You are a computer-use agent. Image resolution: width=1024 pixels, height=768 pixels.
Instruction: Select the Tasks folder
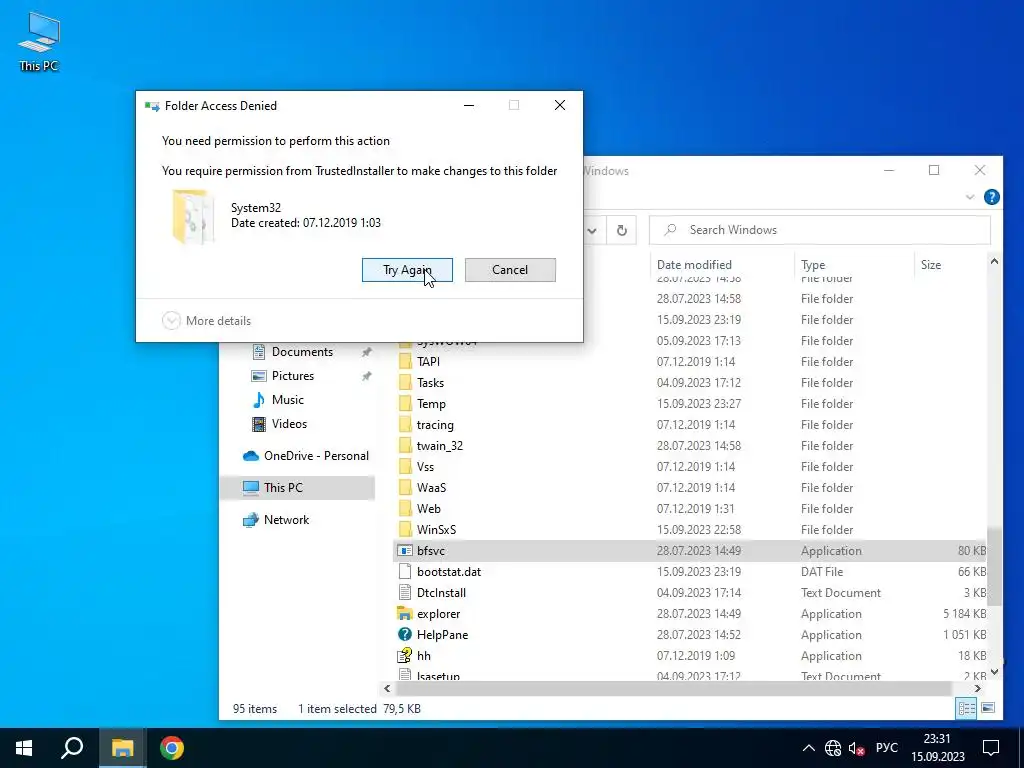(430, 383)
